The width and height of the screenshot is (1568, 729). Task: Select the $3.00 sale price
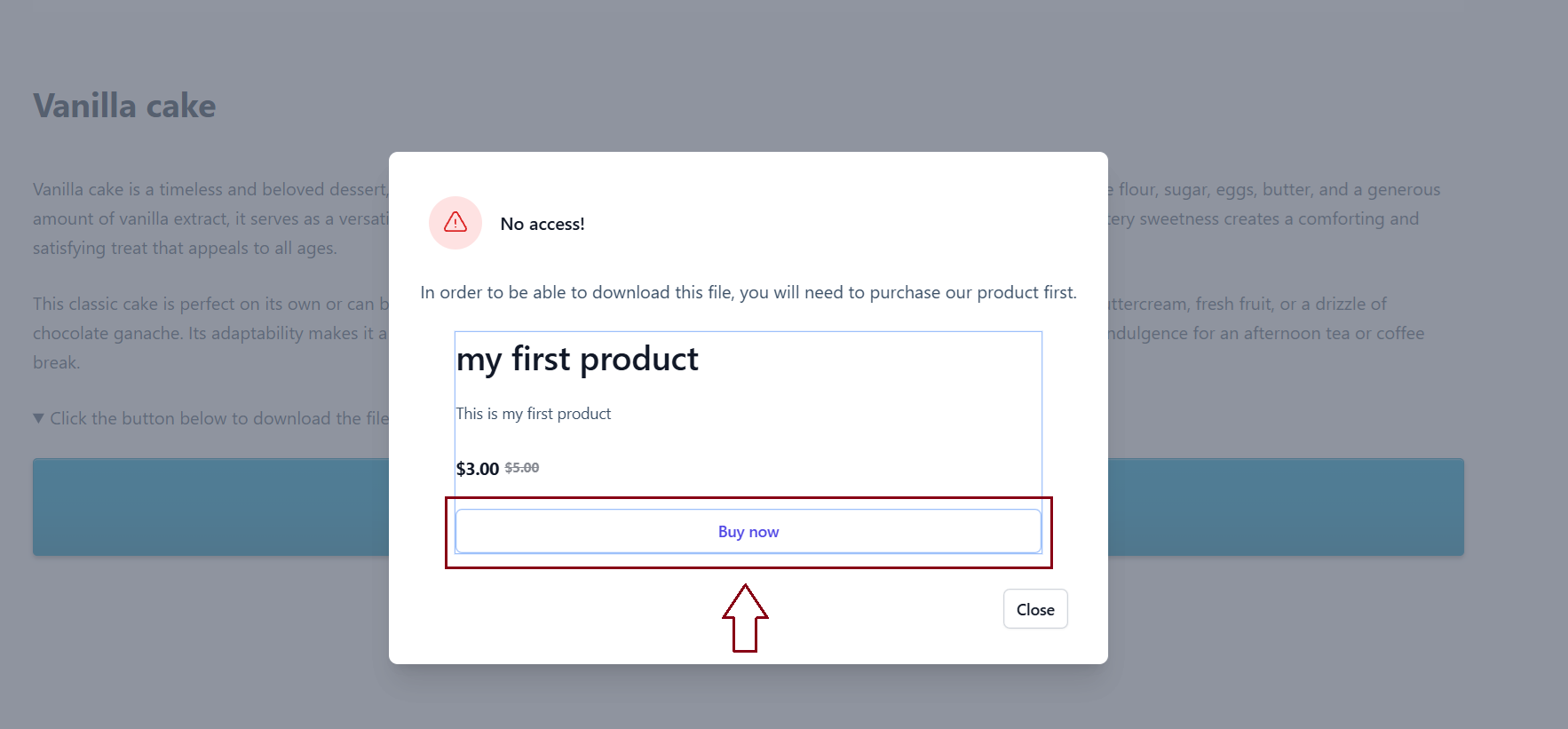click(477, 468)
